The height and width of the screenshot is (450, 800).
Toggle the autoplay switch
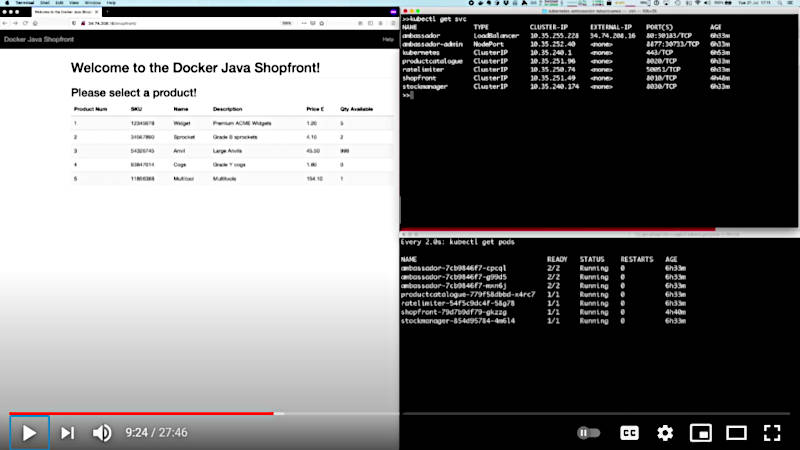(588, 433)
